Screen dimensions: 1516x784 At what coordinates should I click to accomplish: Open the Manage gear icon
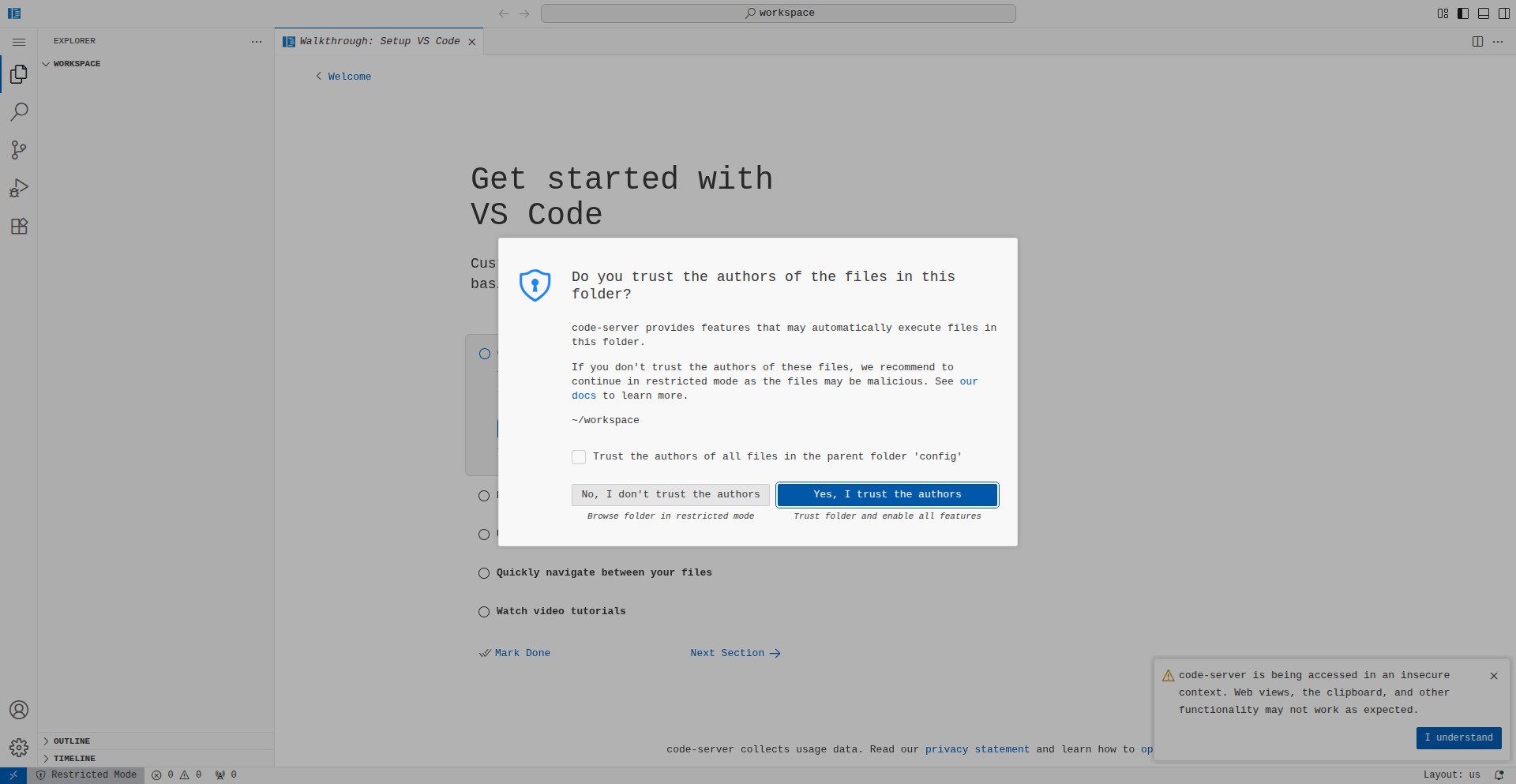[x=19, y=747]
